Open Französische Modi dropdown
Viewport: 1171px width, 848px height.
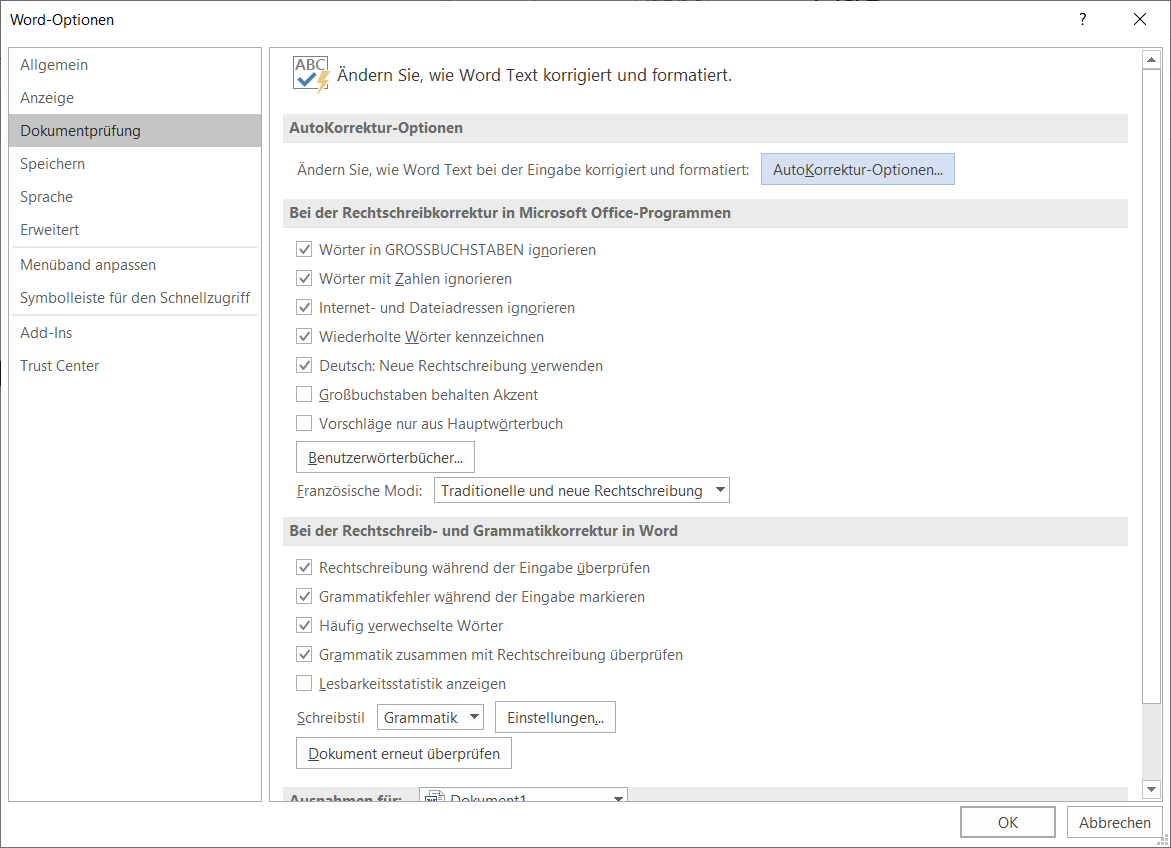point(581,491)
